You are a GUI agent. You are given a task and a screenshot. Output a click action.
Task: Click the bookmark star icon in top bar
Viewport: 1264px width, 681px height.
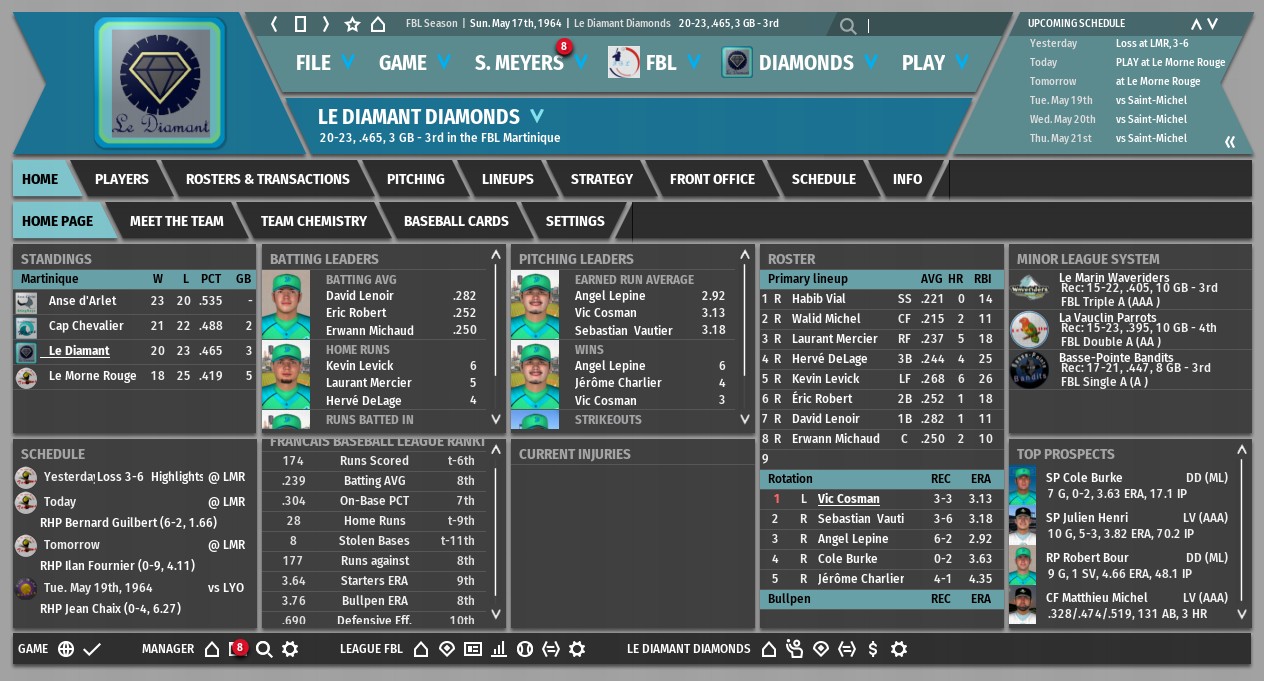pyautogui.click(x=352, y=24)
